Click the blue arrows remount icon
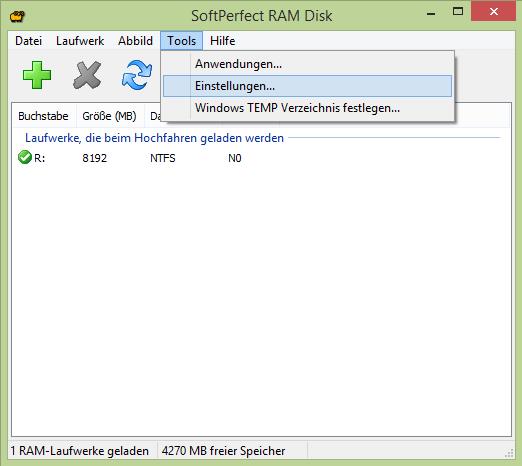 pyautogui.click(x=137, y=75)
